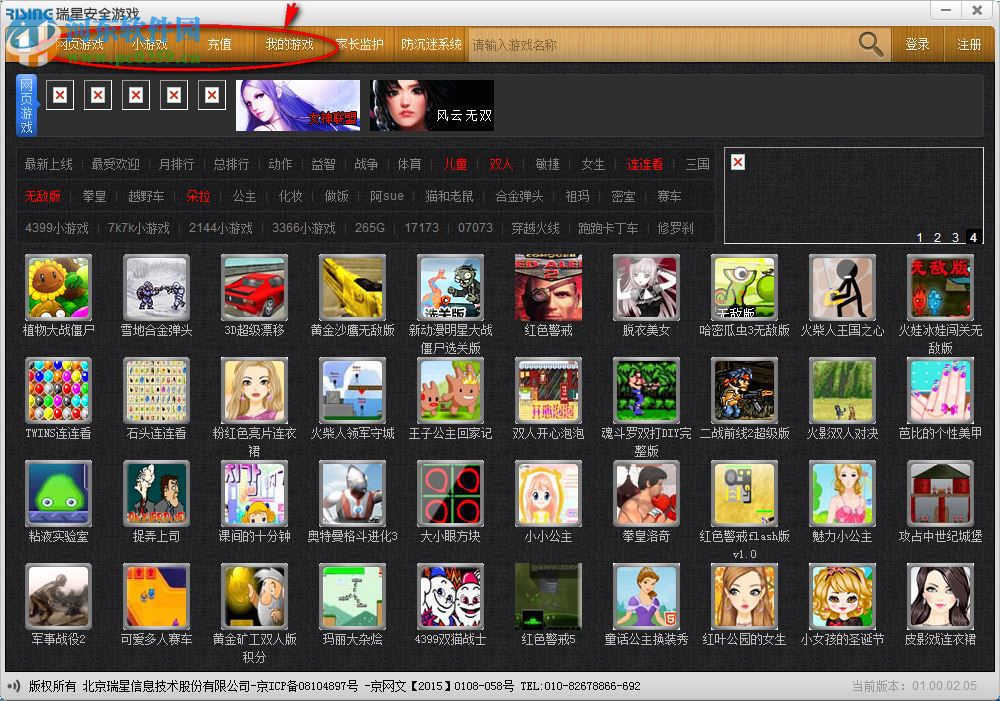Open the 火柴人领军守城 game icon

[x=352, y=390]
